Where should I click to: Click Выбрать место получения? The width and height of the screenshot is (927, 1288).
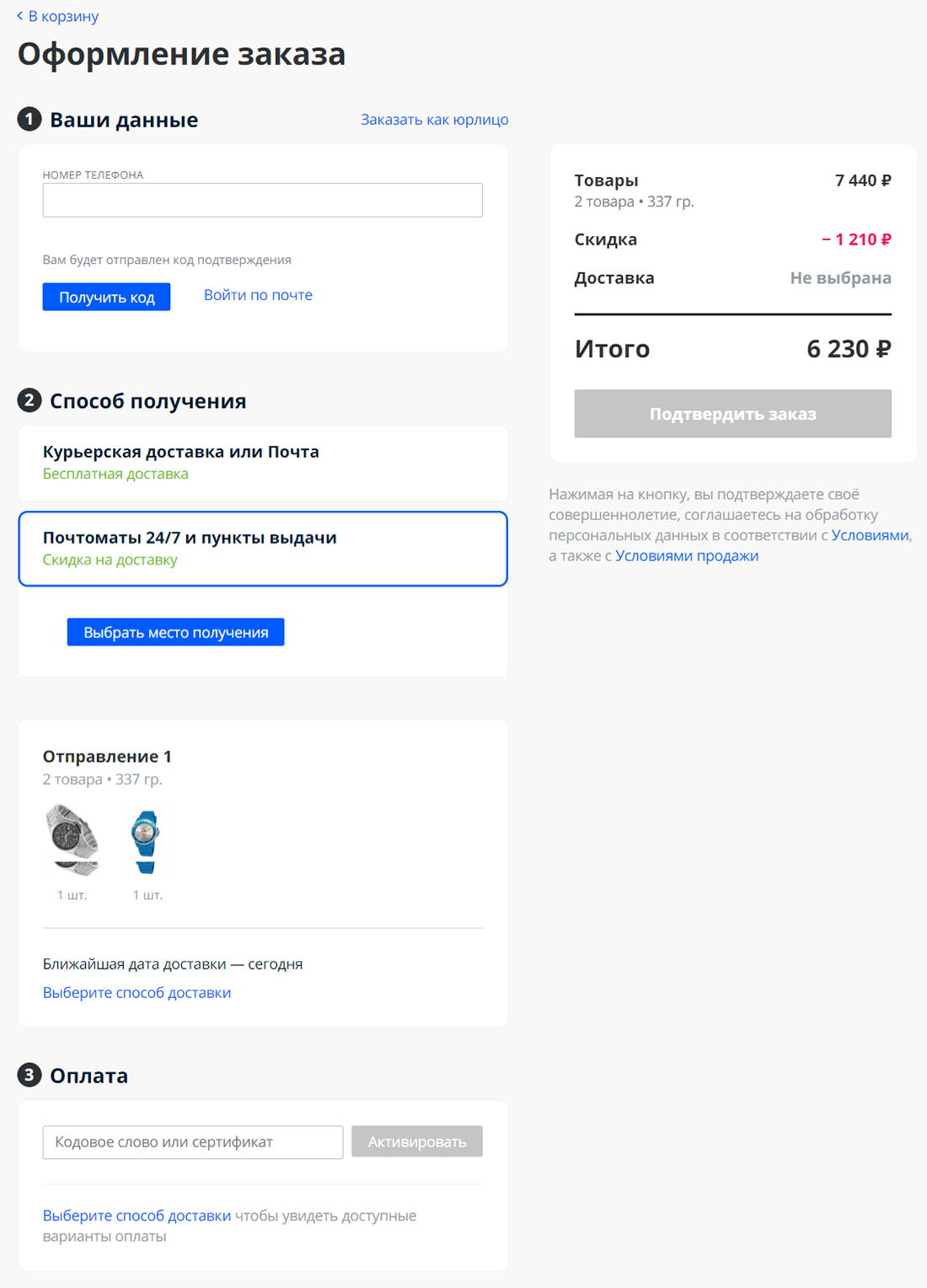click(x=175, y=631)
